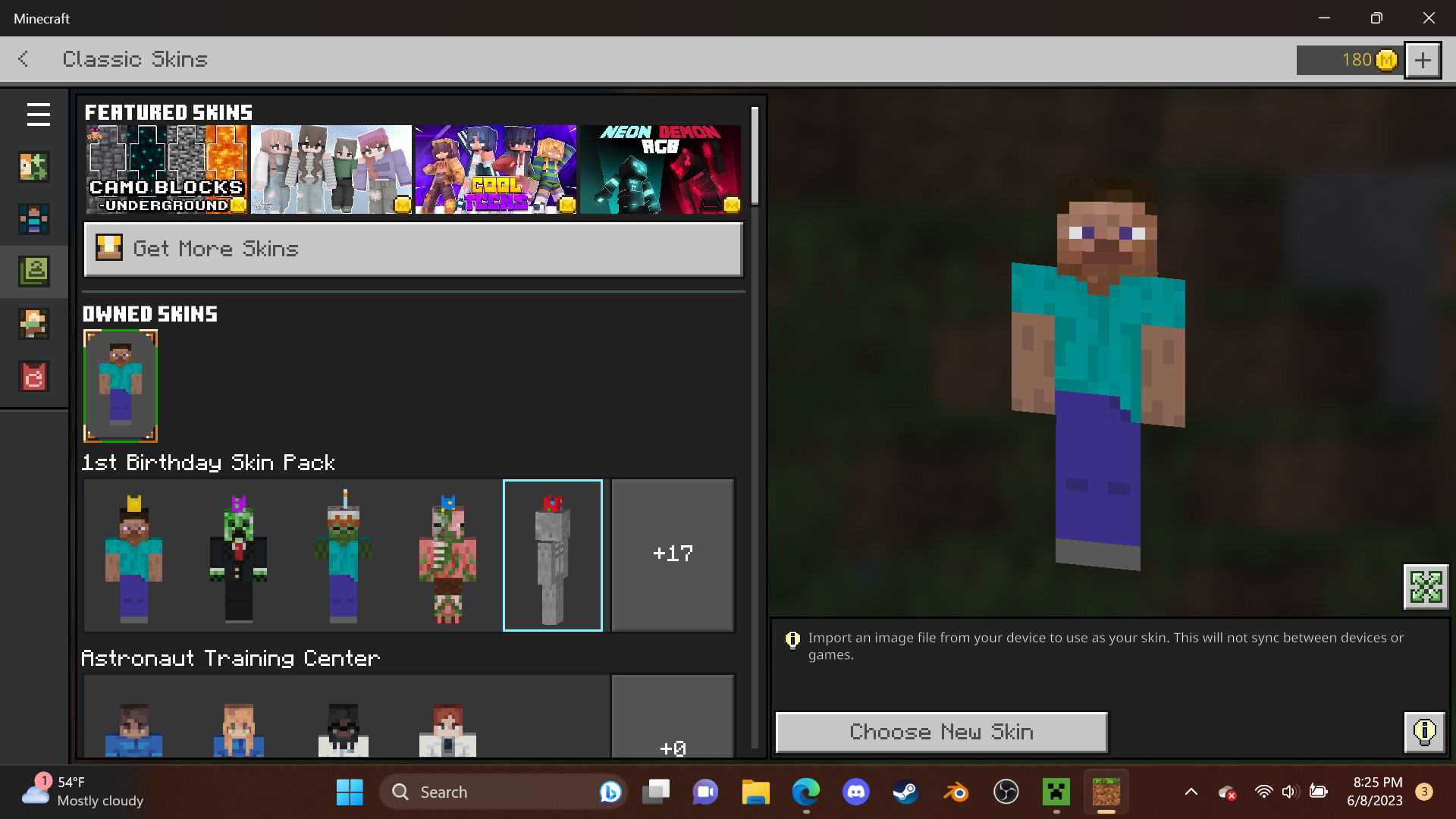
Task: Click the back chevron to exit Classic Skins
Action: pyautogui.click(x=23, y=59)
